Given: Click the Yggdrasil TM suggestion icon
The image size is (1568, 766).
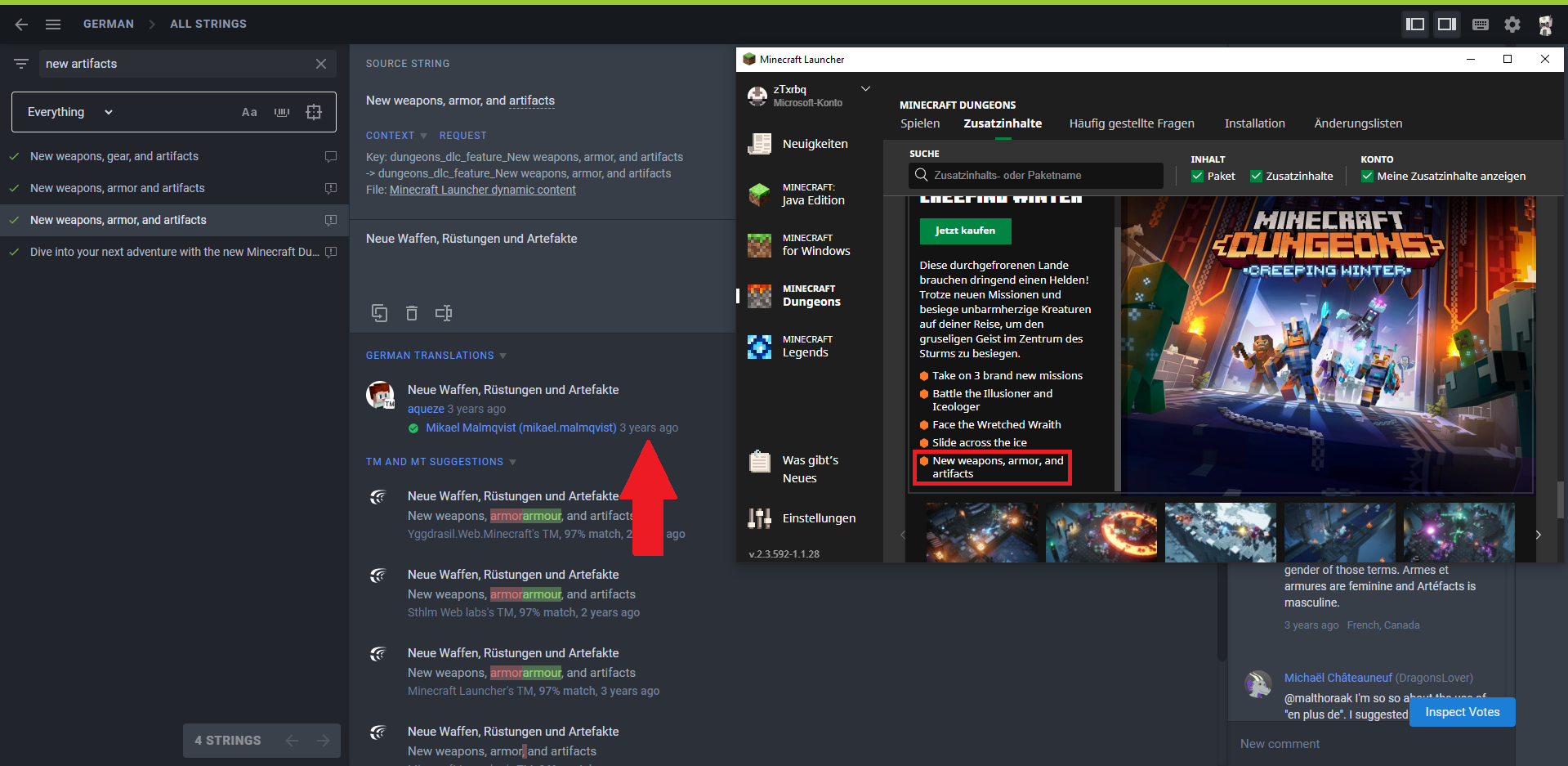Looking at the screenshot, I should point(377,496).
